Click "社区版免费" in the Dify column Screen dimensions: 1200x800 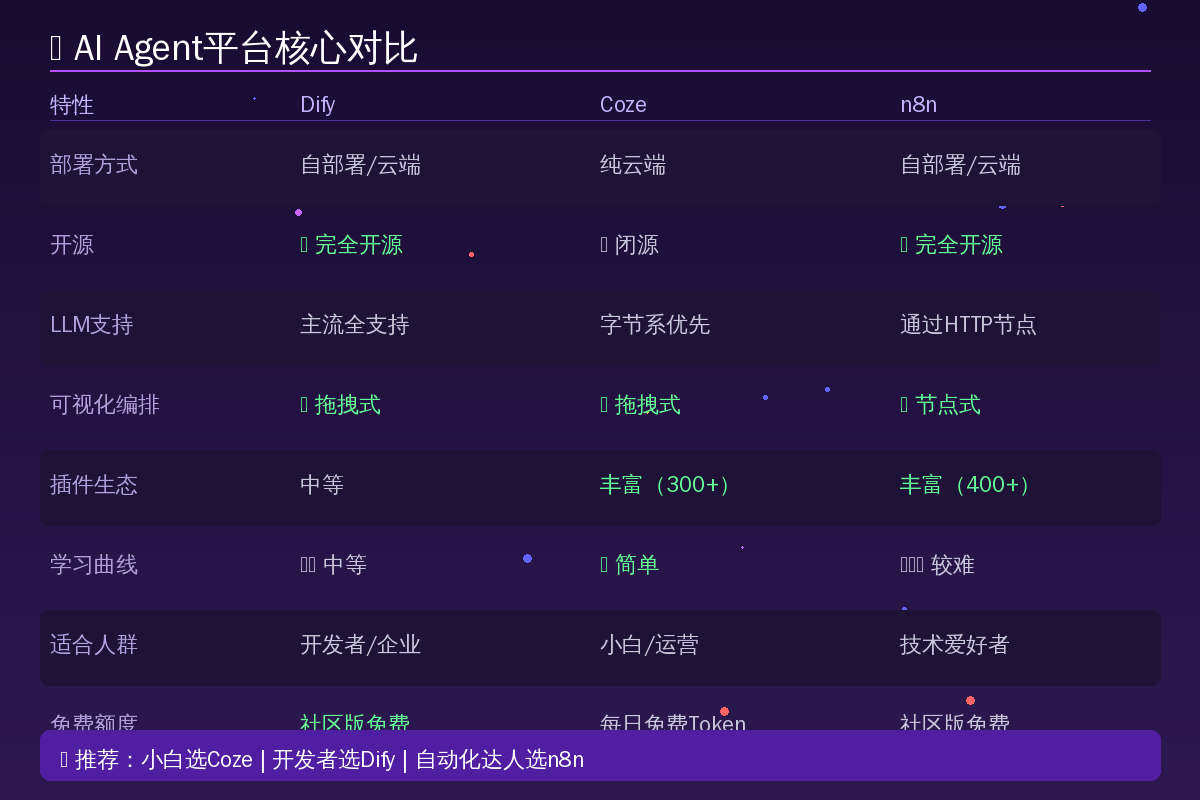(355, 722)
